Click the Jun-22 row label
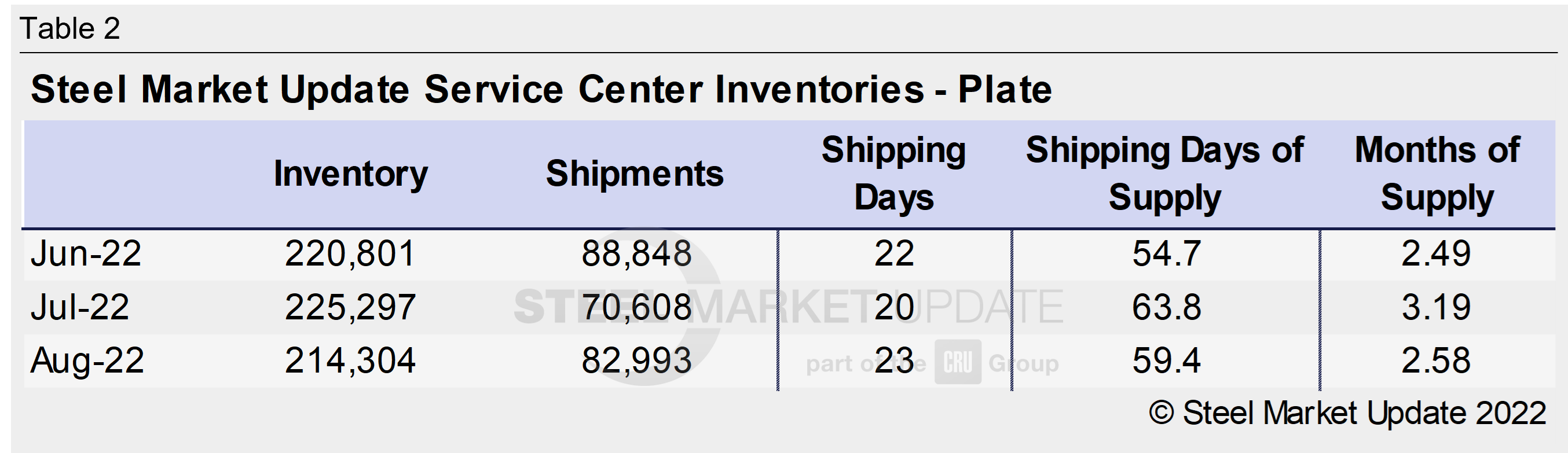The height and width of the screenshot is (453, 1568). pyautogui.click(x=86, y=253)
